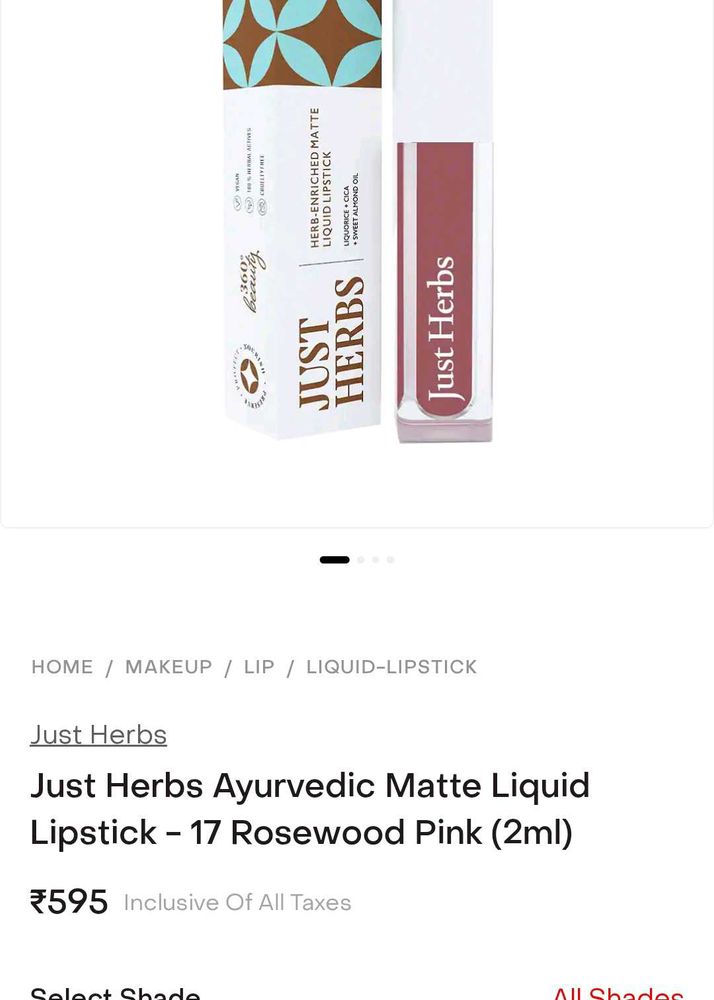Navigate to MAKEUP breadcrumb category
Screen dimensions: 714x1000
tap(168, 667)
